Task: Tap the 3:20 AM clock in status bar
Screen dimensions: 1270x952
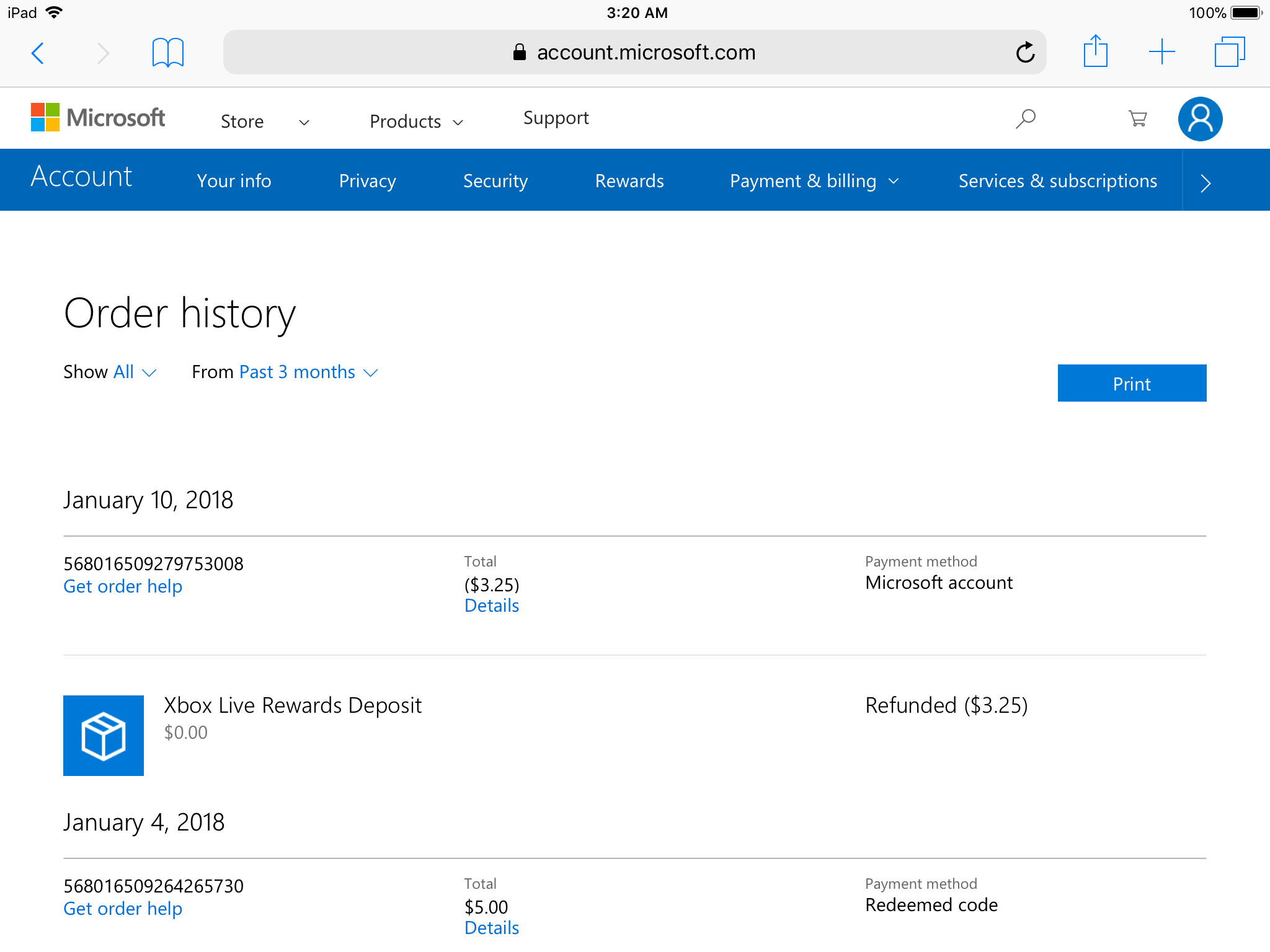Action: (x=637, y=13)
